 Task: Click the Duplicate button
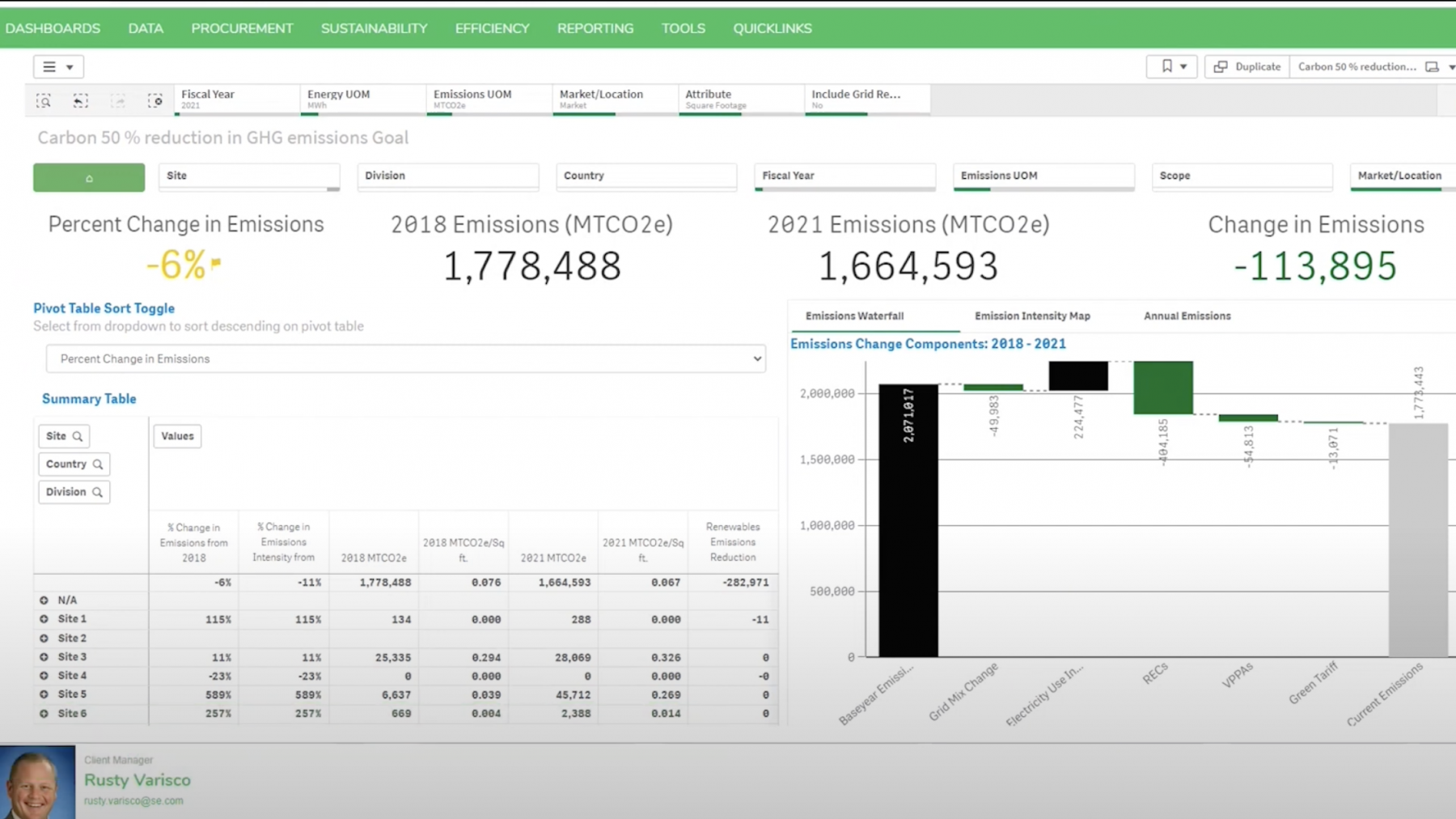[x=1247, y=66]
